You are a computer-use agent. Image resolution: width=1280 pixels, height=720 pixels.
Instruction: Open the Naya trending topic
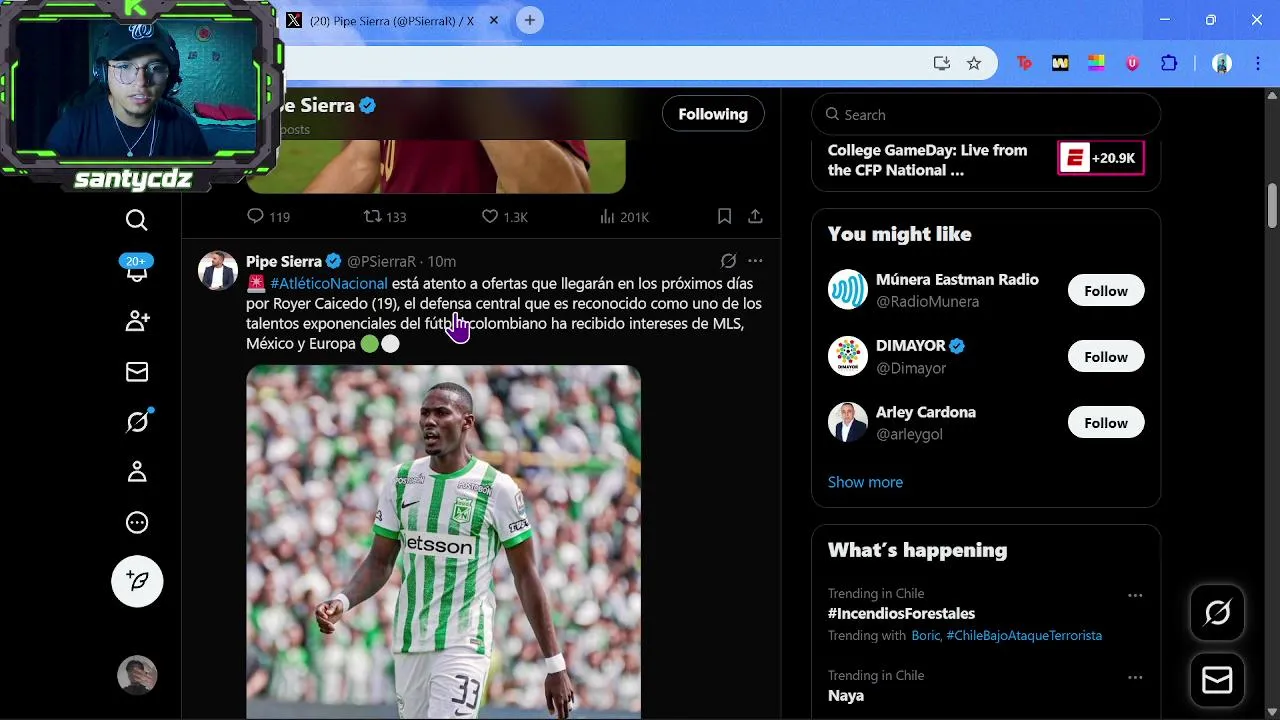846,695
